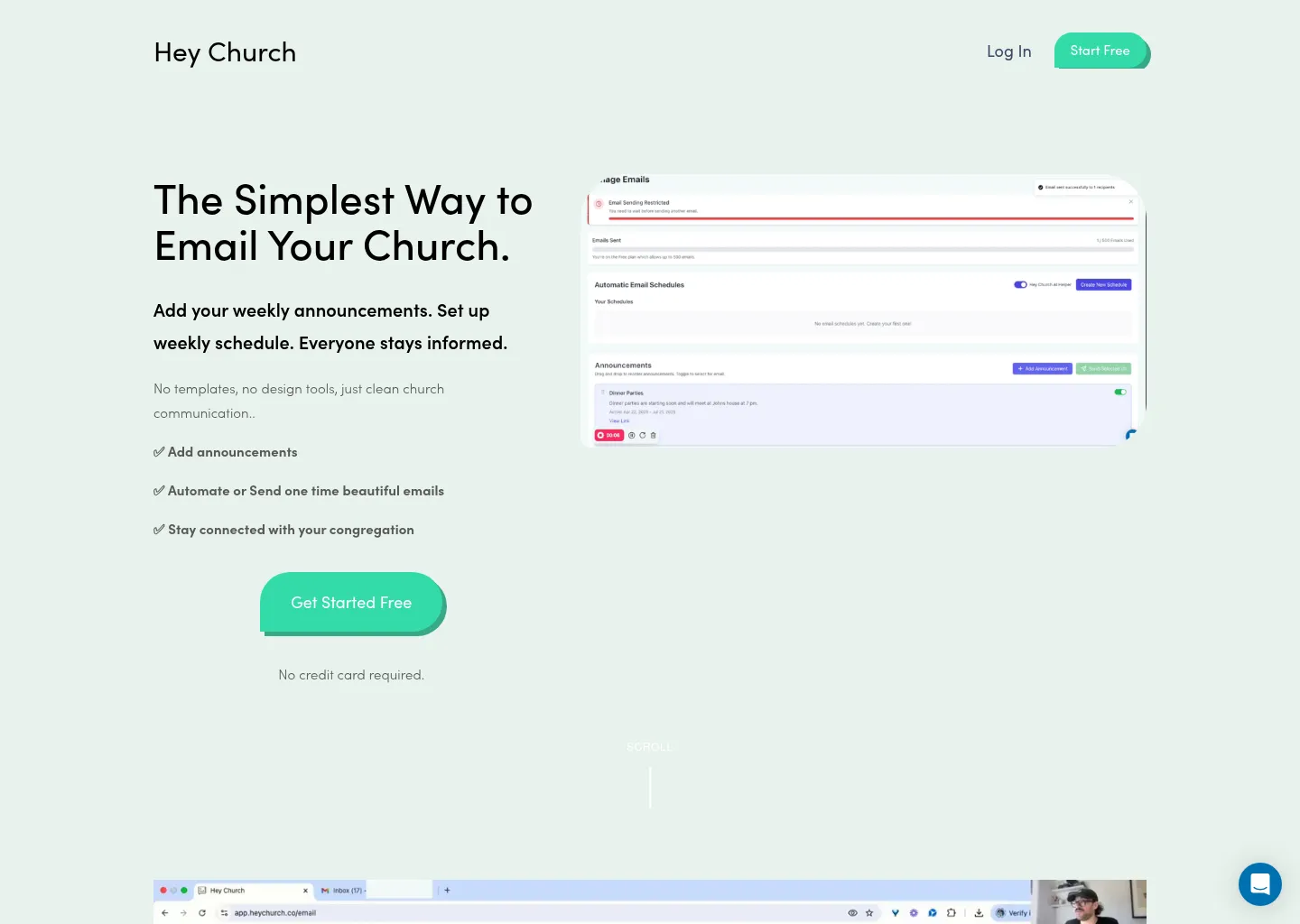Click the Hey Church logo
The image size is (1300, 924).
(225, 52)
